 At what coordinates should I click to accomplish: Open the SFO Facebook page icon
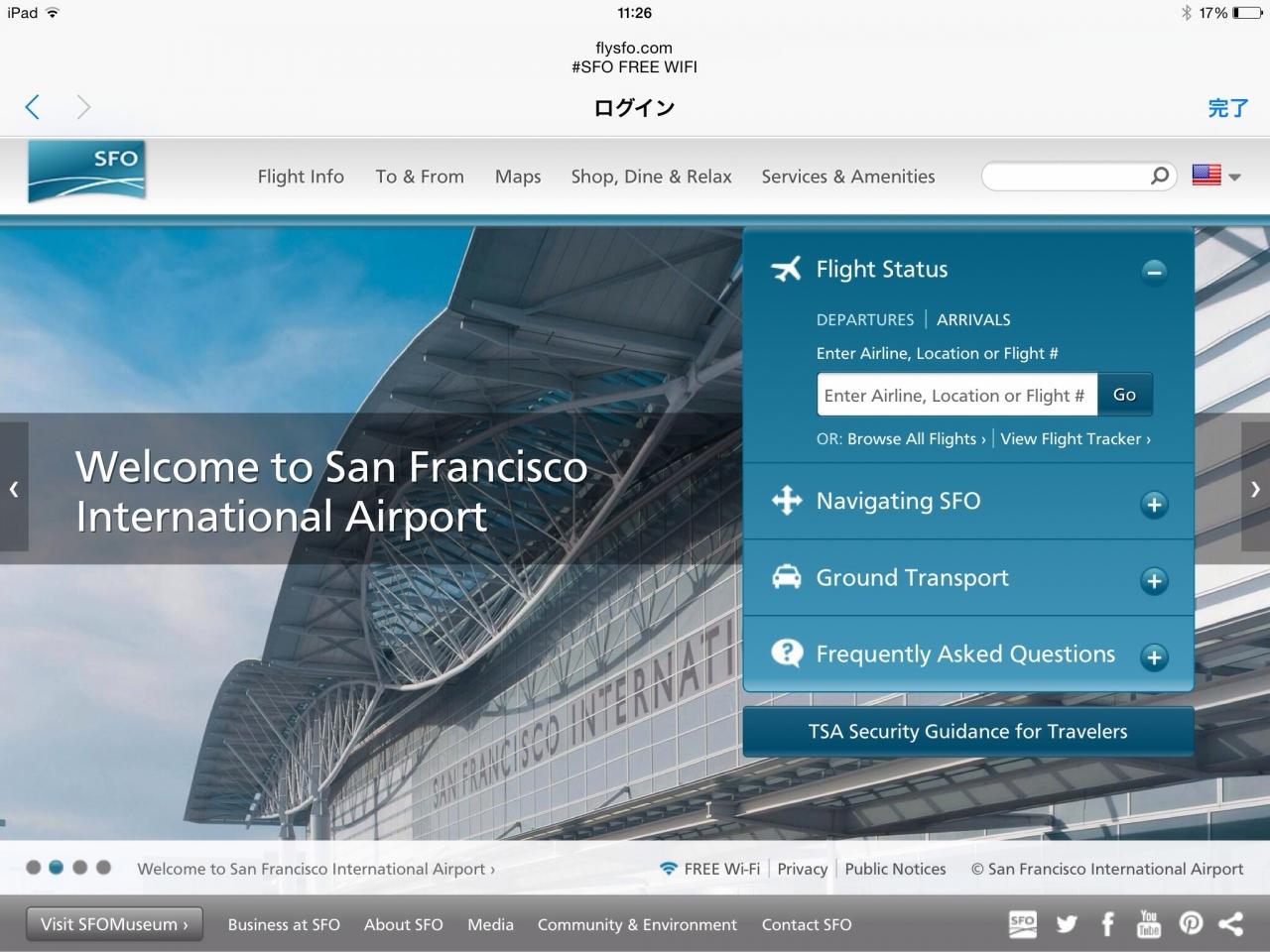(1108, 924)
